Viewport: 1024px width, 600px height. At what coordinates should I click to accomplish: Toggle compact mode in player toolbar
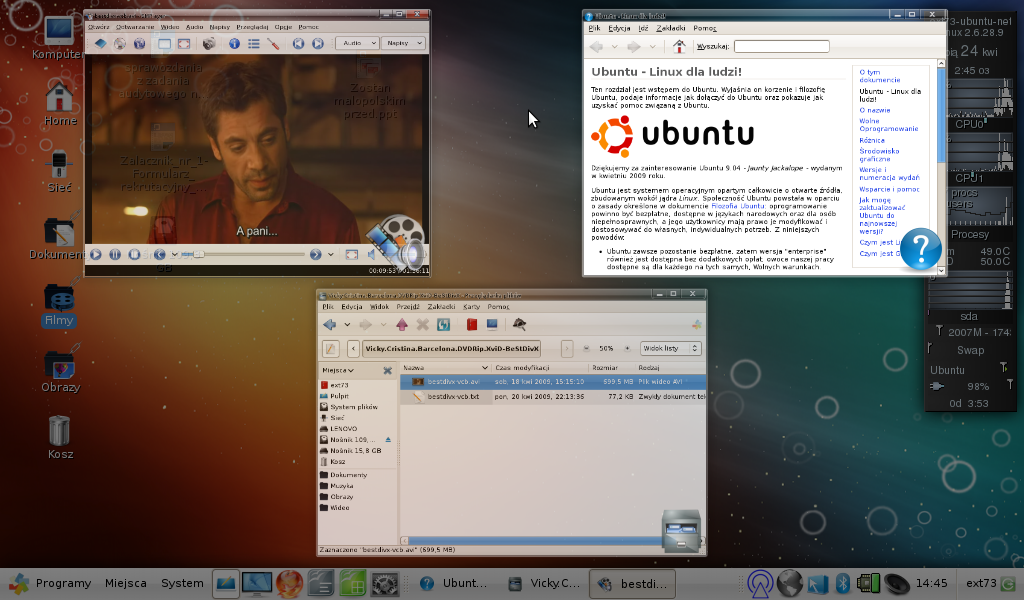[164, 44]
